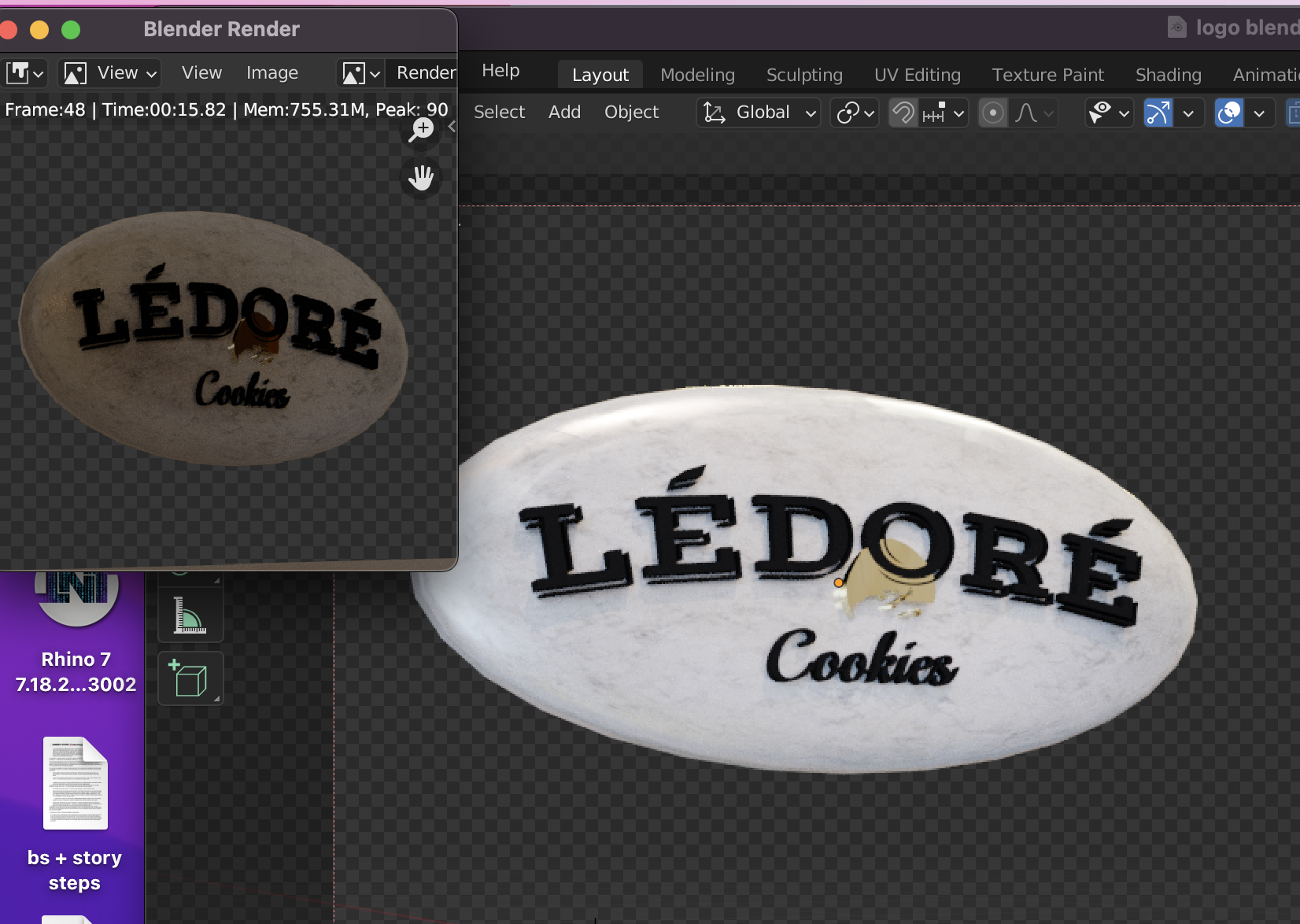Image resolution: width=1300 pixels, height=924 pixels.
Task: Open object visibility and selectability dropdown
Action: click(1109, 113)
